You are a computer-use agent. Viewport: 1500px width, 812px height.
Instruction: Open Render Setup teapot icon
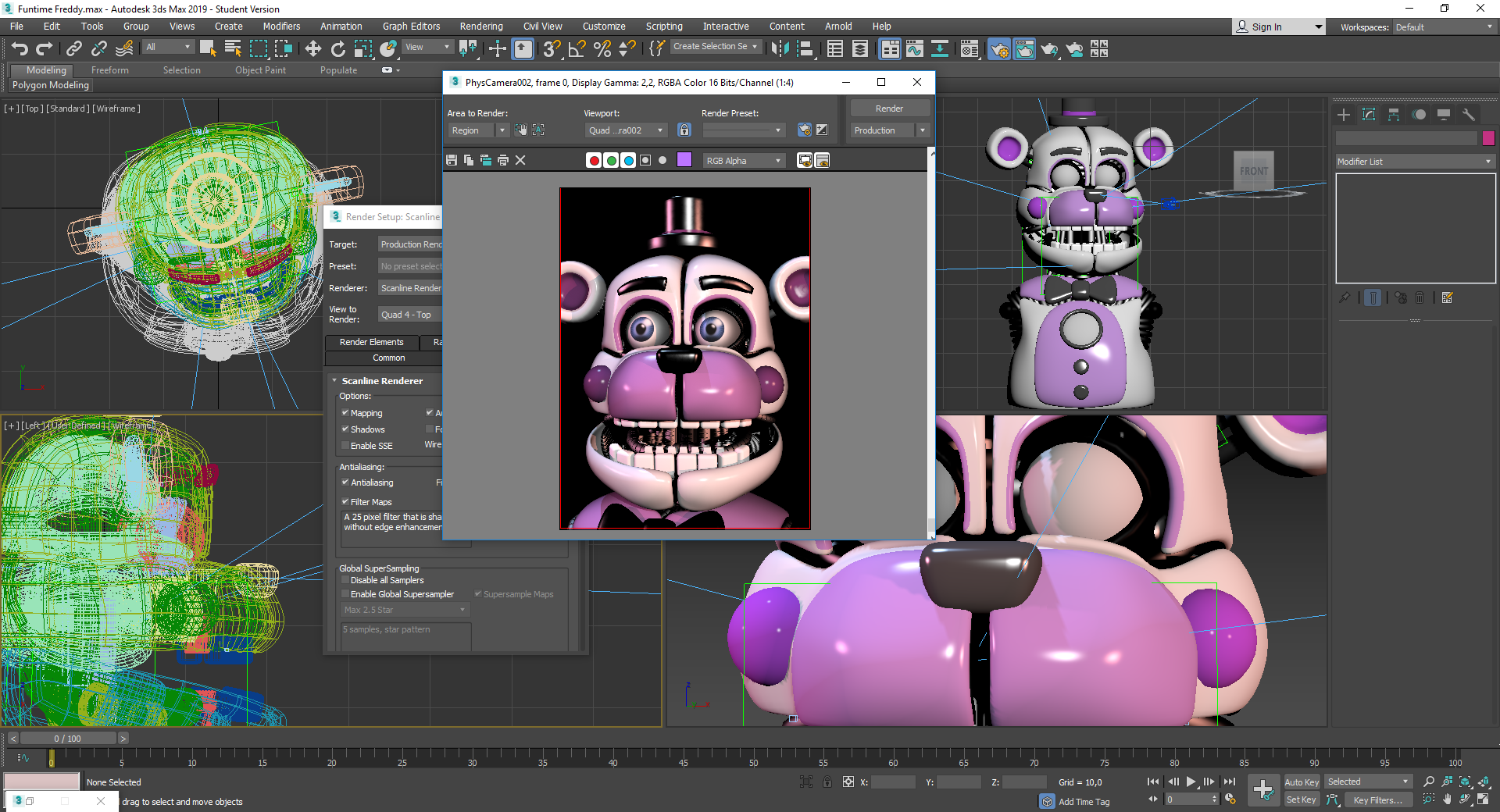pyautogui.click(x=999, y=49)
